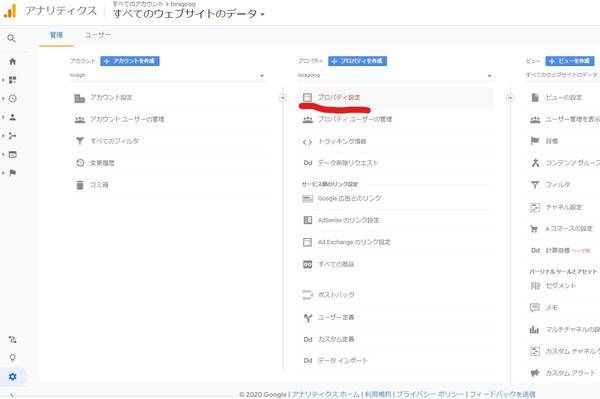Viewport: 600px width, 399px height.
Task: Open プライバシー ポリシー footer link
Action: tap(430, 394)
